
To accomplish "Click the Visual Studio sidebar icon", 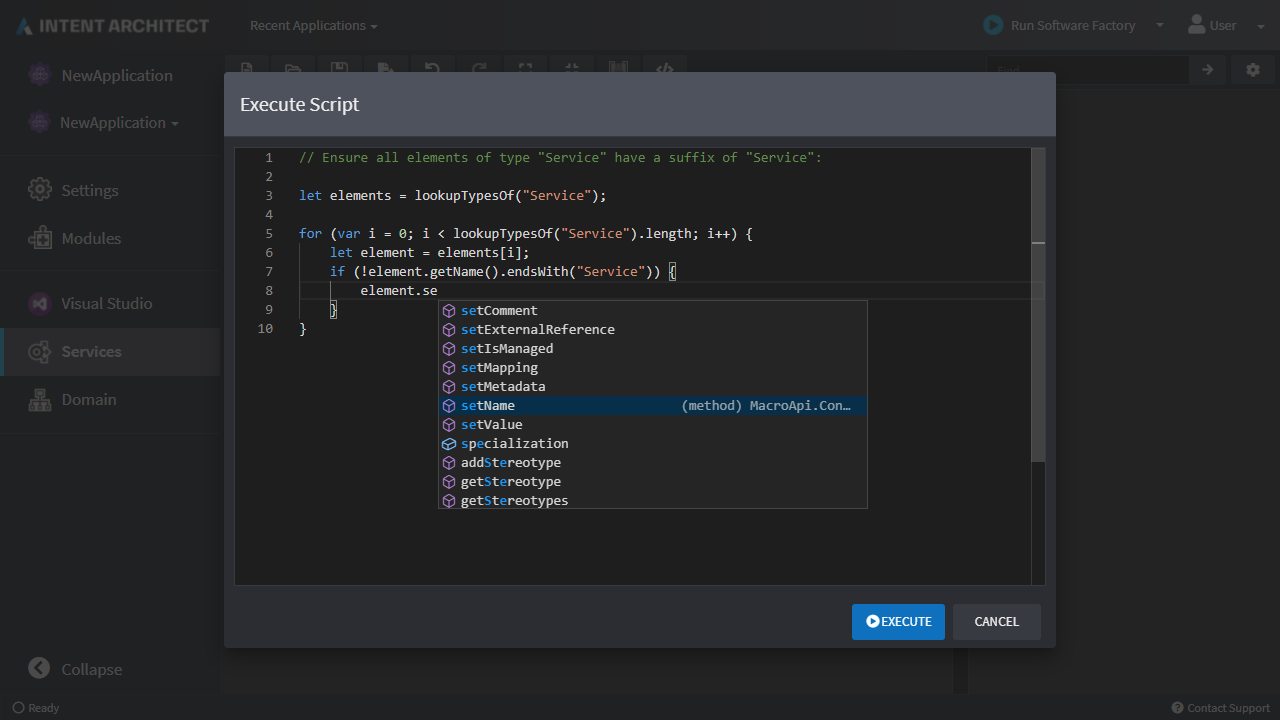I will pyautogui.click(x=39, y=304).
